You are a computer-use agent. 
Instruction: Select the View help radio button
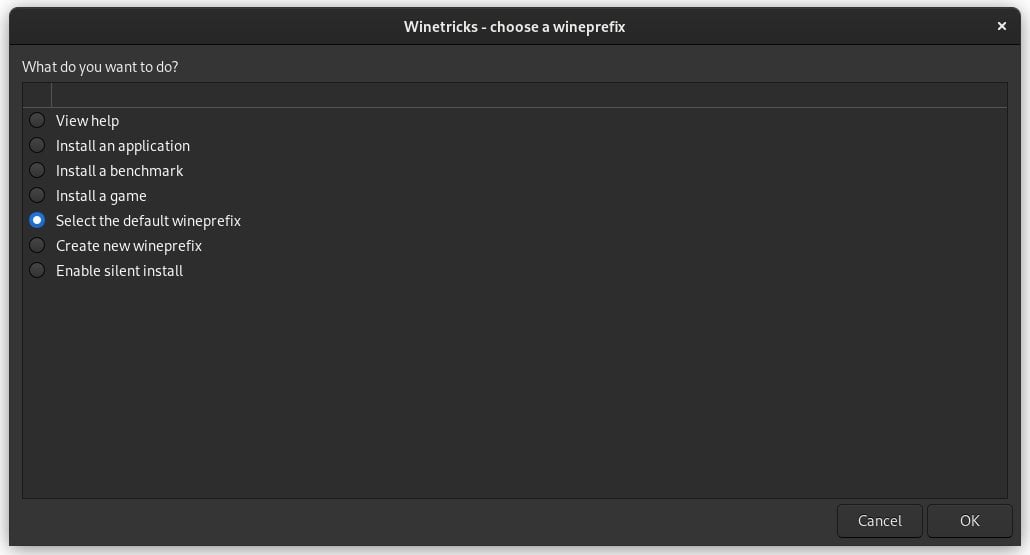click(37, 120)
